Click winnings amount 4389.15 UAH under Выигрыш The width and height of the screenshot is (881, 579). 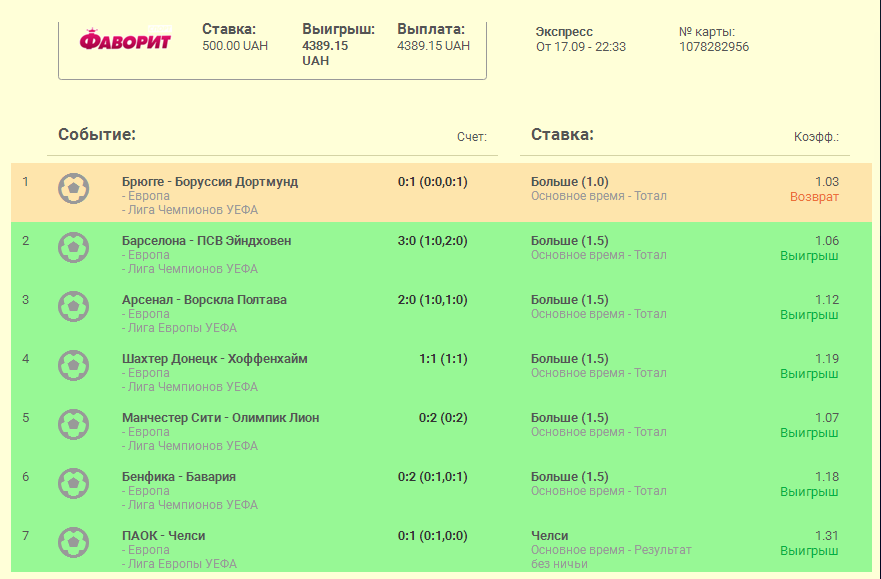pyautogui.click(x=325, y=53)
